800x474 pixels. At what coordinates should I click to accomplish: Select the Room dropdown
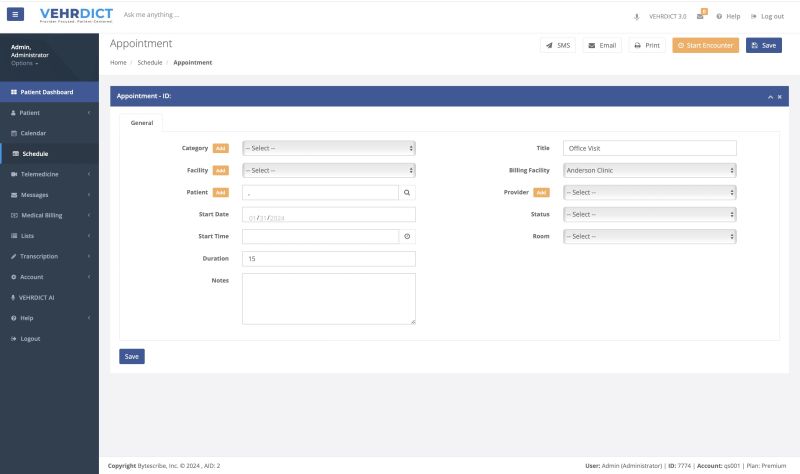tap(649, 237)
